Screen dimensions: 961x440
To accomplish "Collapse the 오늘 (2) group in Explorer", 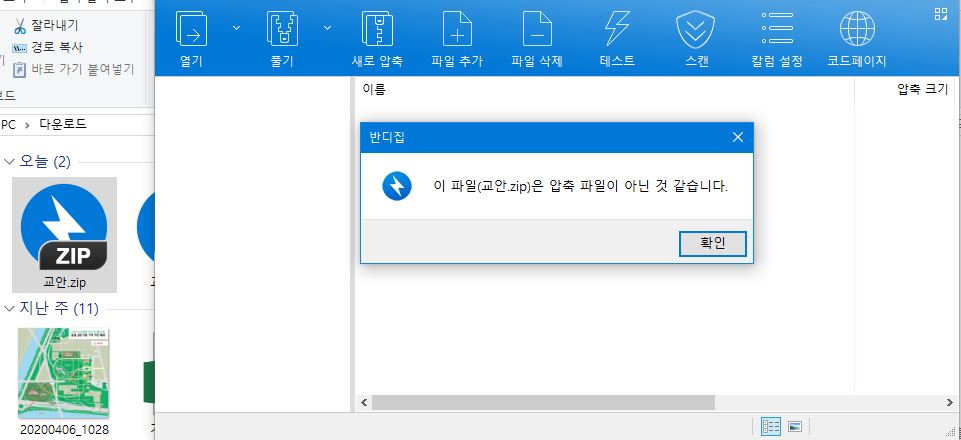I will coord(9,162).
